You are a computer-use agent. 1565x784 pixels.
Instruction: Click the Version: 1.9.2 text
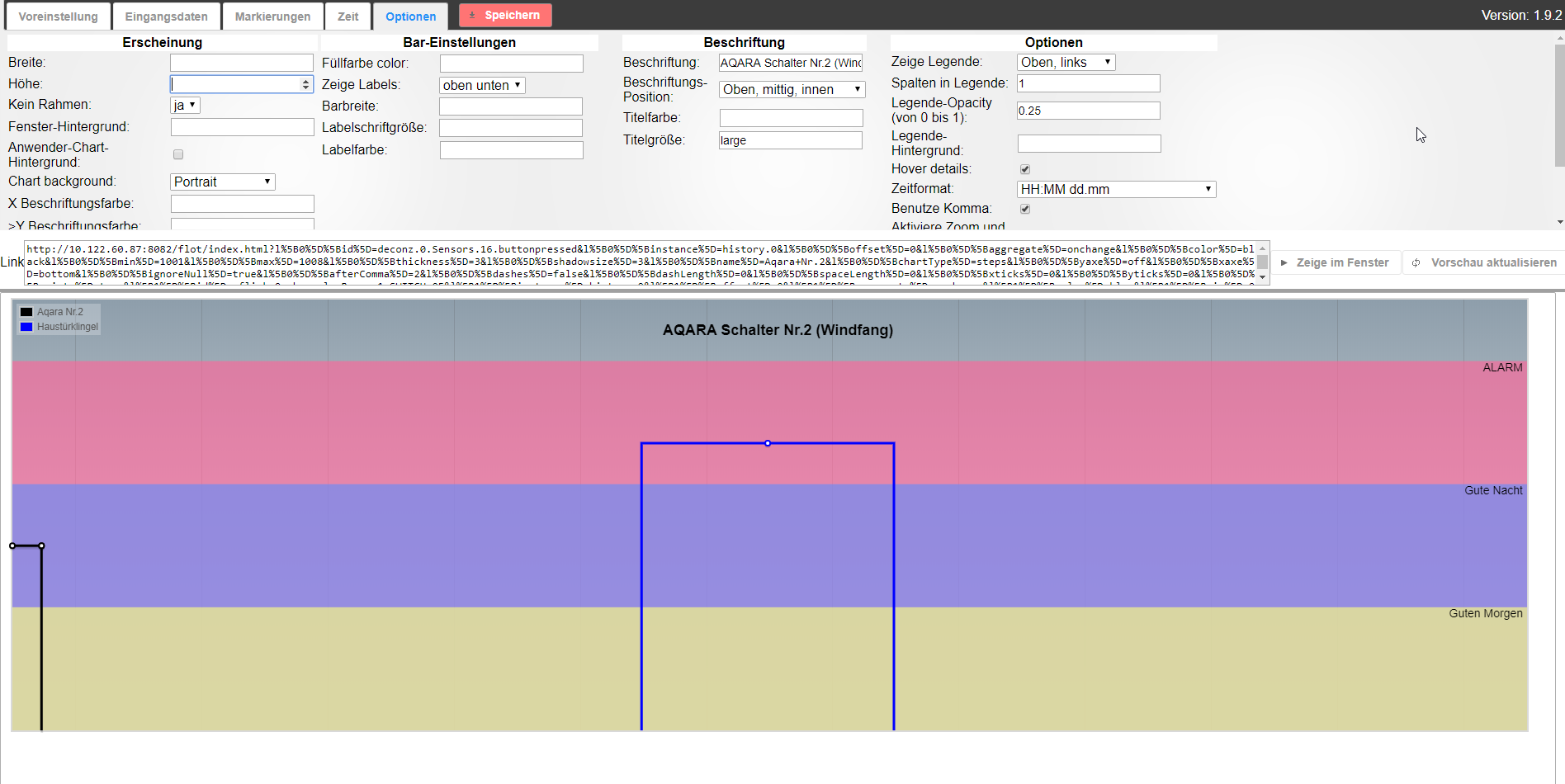click(x=1521, y=15)
